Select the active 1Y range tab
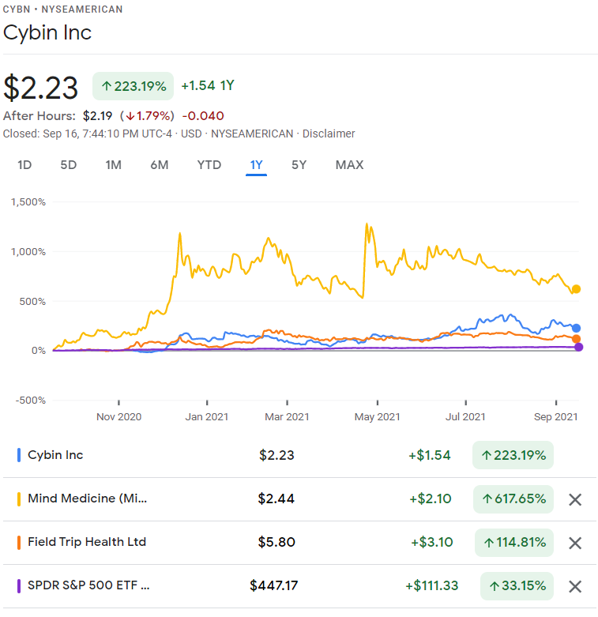598x617 pixels. click(256, 165)
